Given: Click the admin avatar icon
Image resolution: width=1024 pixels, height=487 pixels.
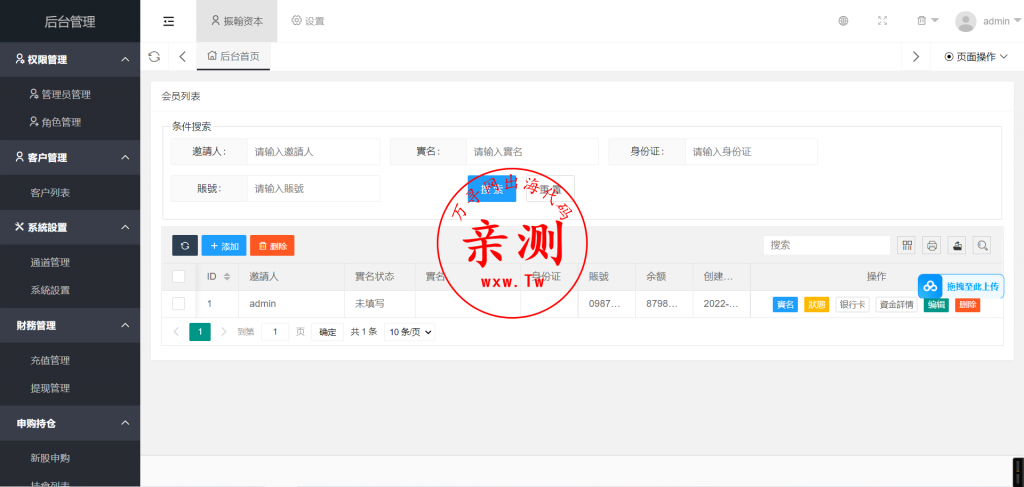Looking at the screenshot, I should coord(965,21).
